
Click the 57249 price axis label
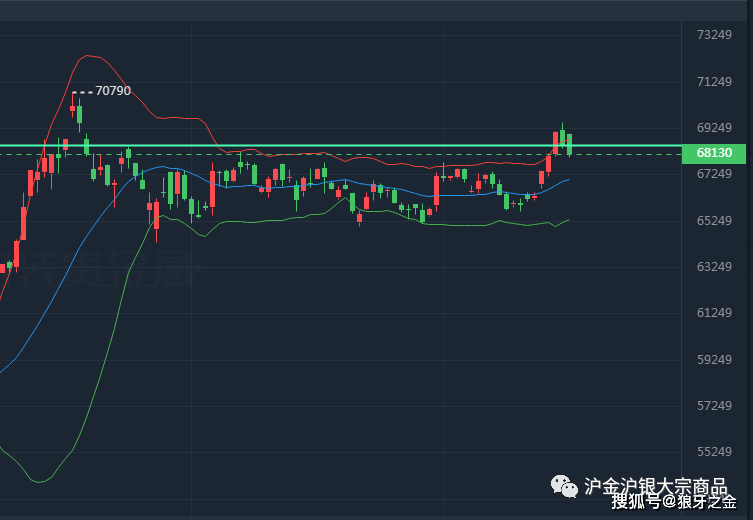pos(714,406)
